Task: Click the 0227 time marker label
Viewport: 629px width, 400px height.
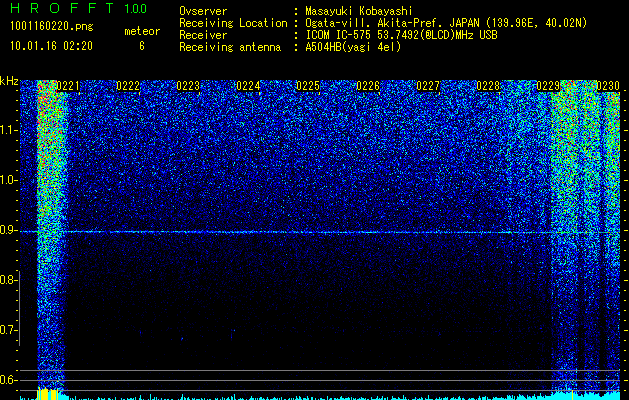Action: coord(428,86)
